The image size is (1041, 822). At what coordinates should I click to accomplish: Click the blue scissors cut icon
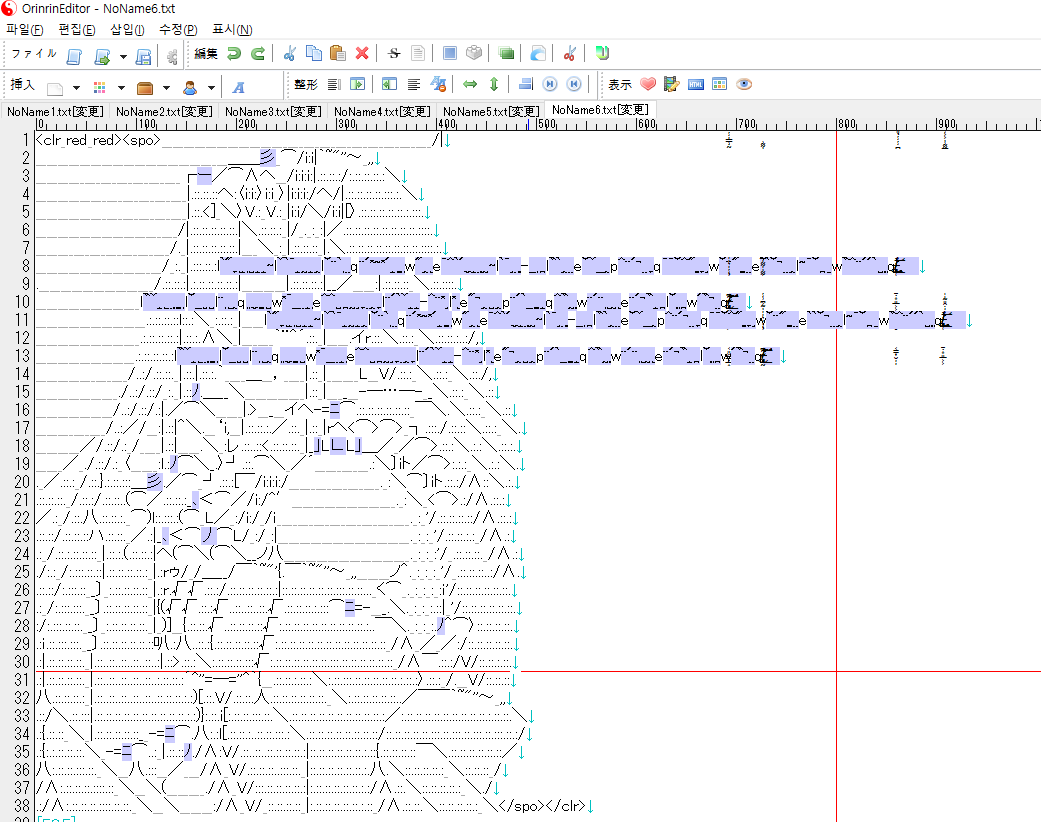[290, 53]
